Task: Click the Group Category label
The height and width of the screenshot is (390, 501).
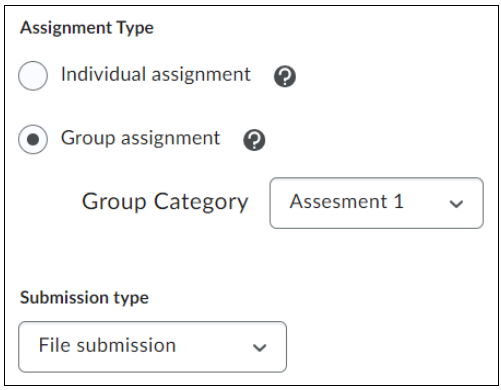Action: pyautogui.click(x=165, y=202)
